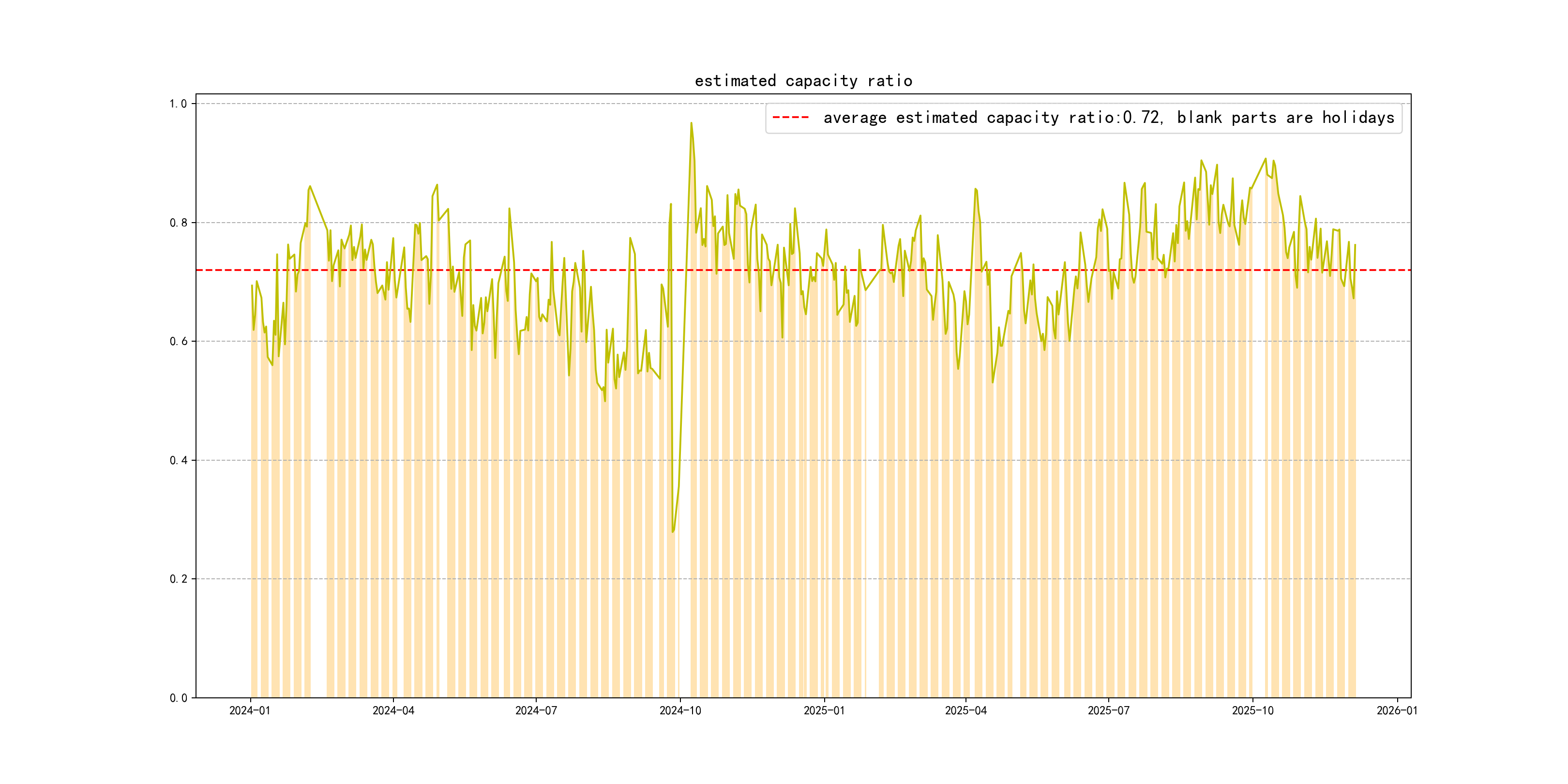Click the highest peak of the yellow line
This screenshot has width=1568, height=784.
coord(691,123)
